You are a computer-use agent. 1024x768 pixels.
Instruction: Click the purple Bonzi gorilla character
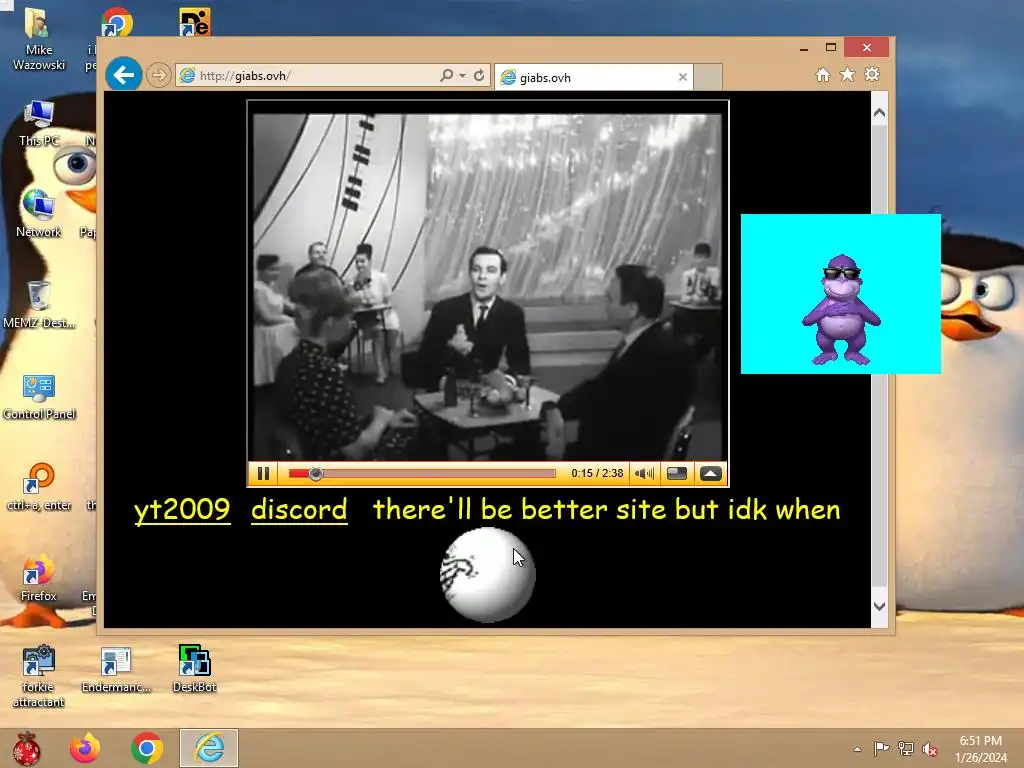tap(841, 310)
